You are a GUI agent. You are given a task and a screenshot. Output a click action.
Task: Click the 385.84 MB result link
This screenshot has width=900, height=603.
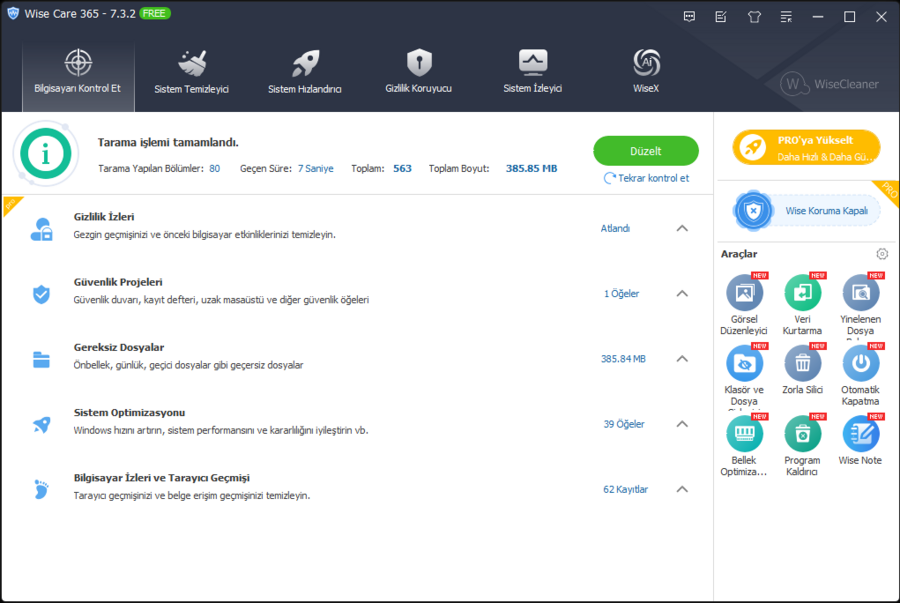point(623,359)
